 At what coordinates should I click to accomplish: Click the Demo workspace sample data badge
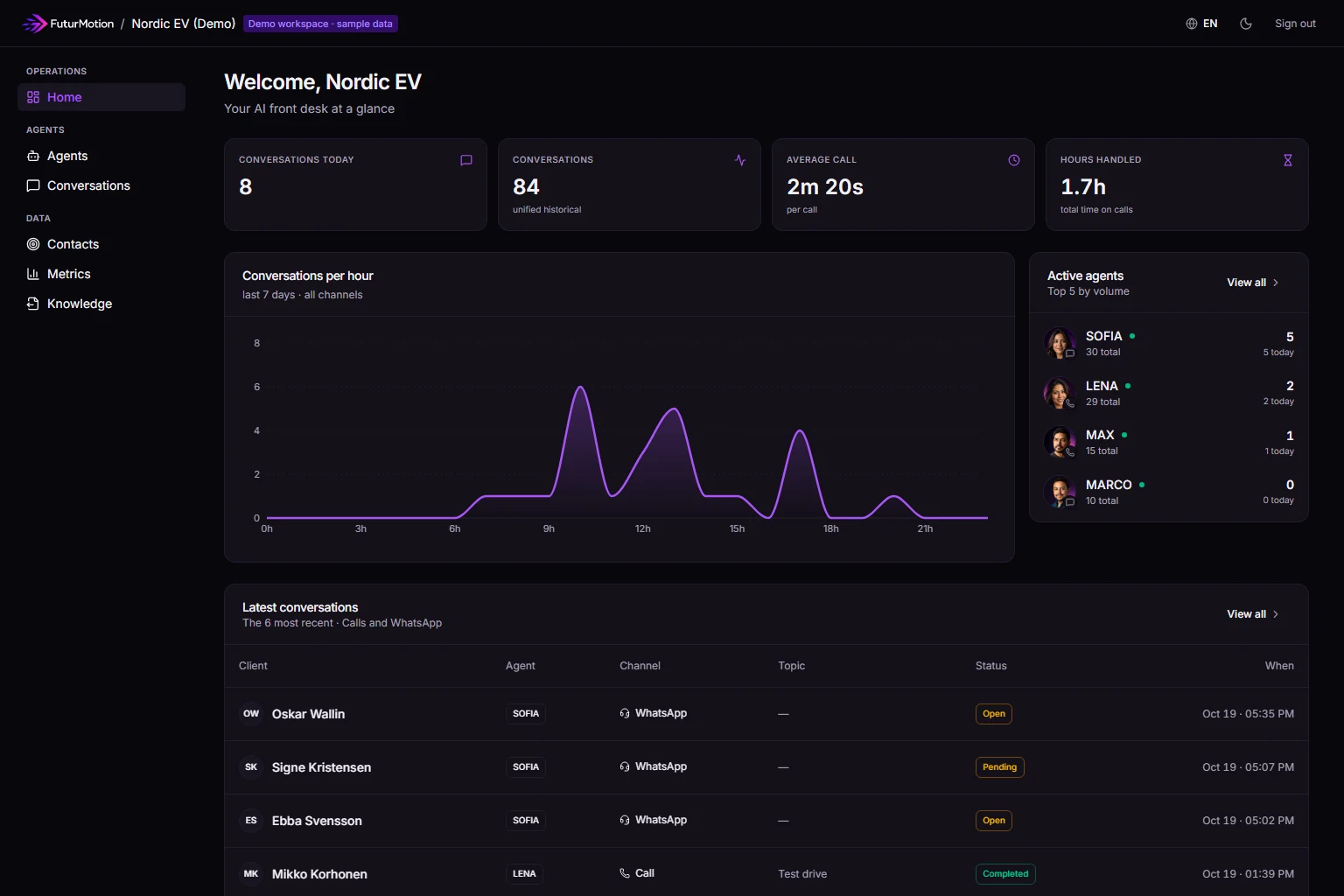[x=320, y=24]
